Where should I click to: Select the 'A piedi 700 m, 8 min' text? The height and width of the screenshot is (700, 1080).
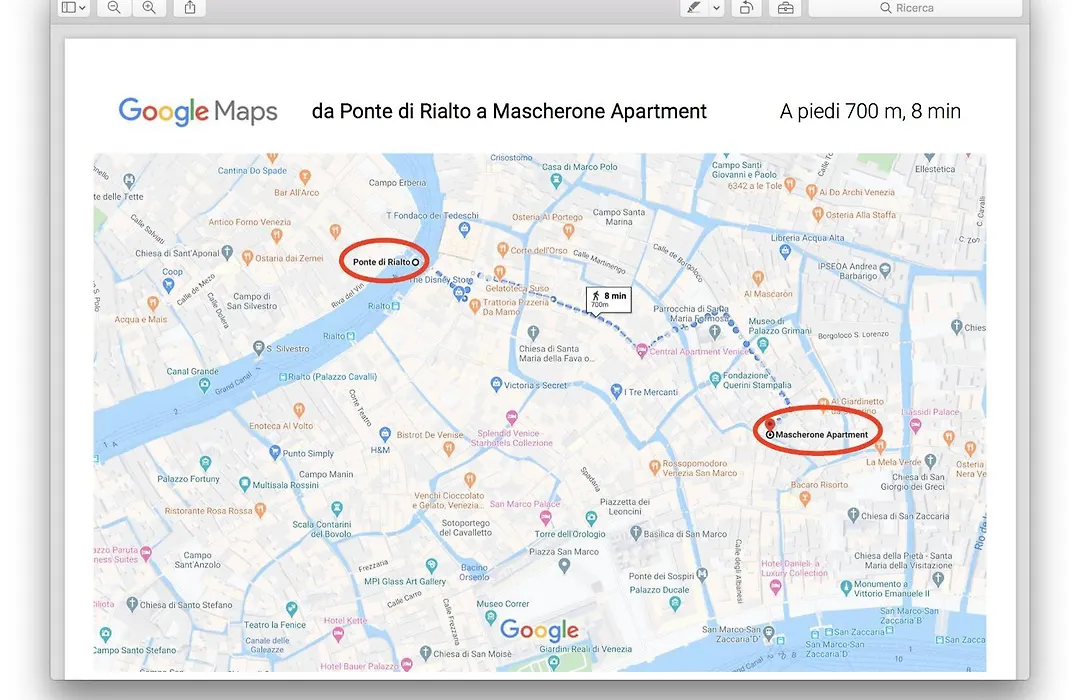pos(870,111)
